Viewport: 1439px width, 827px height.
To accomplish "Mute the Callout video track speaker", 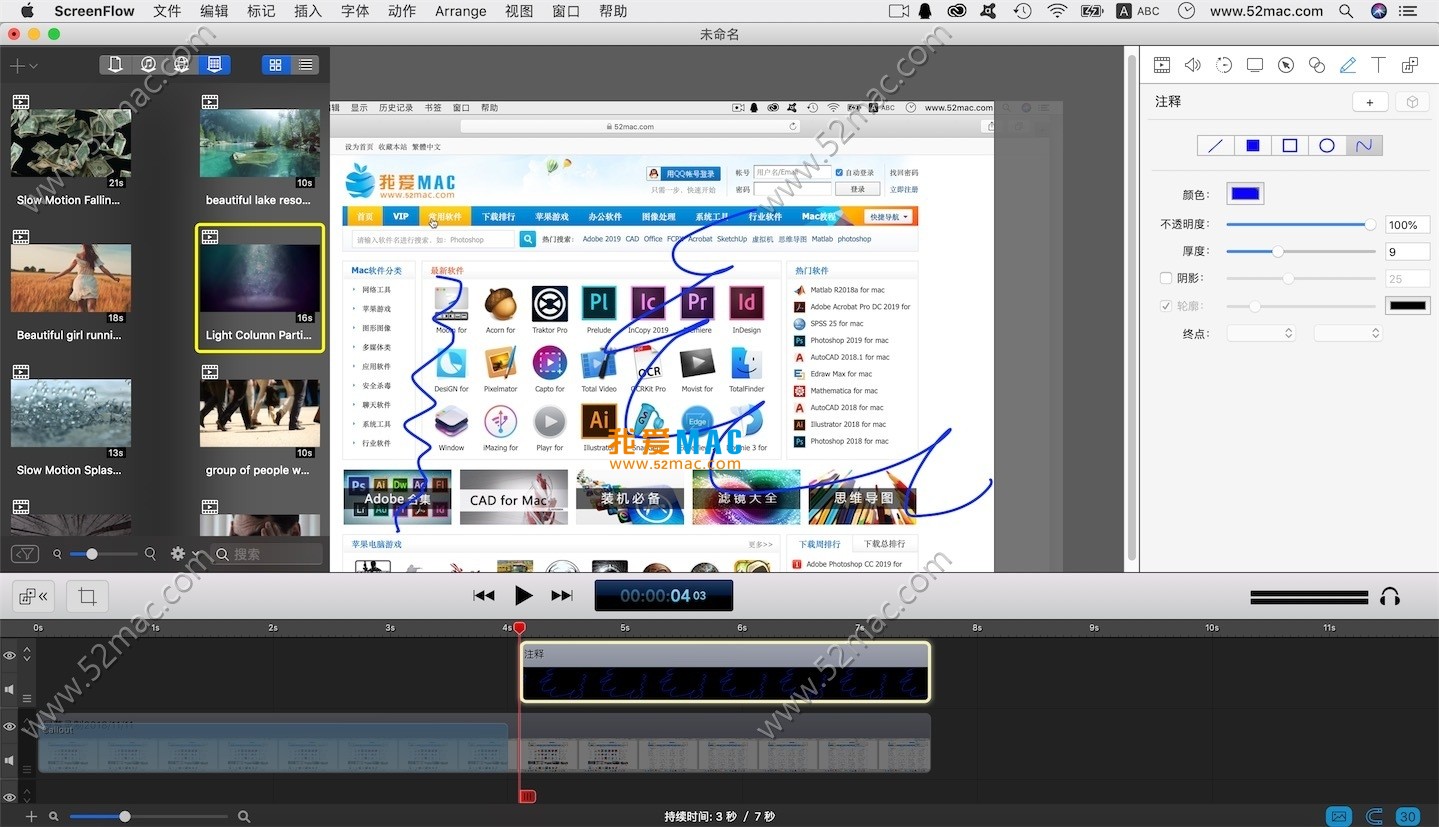I will [x=9, y=761].
